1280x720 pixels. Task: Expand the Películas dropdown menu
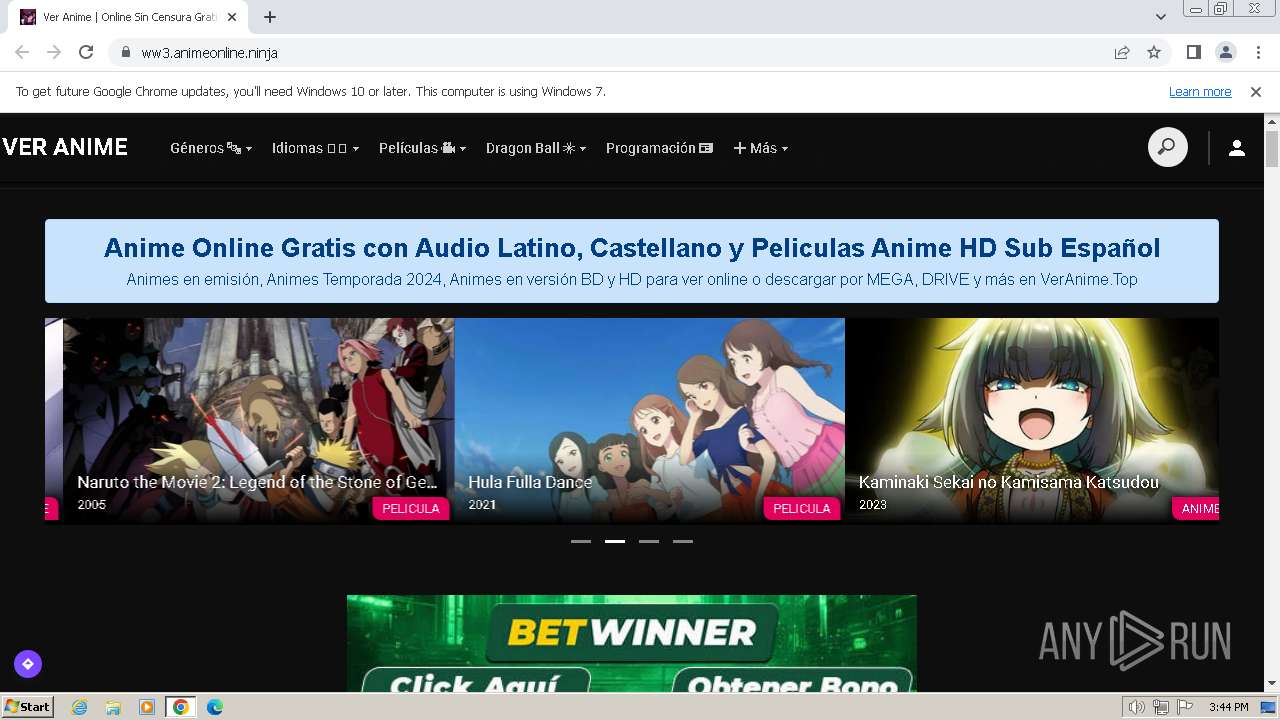tap(422, 148)
